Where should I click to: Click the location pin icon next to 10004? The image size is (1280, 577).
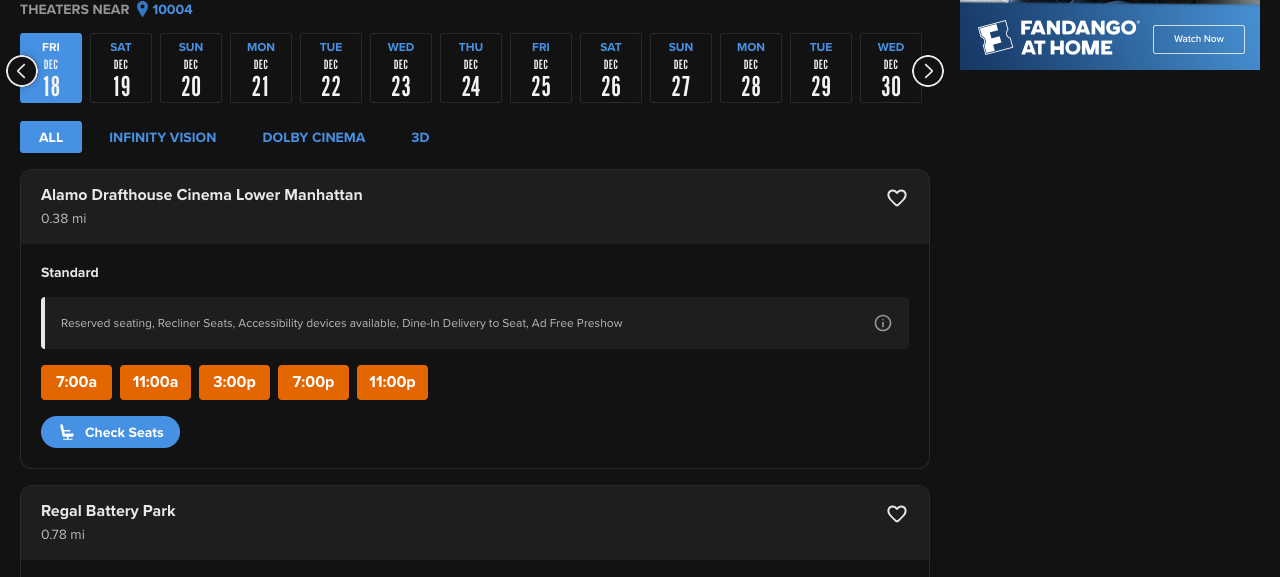point(142,9)
